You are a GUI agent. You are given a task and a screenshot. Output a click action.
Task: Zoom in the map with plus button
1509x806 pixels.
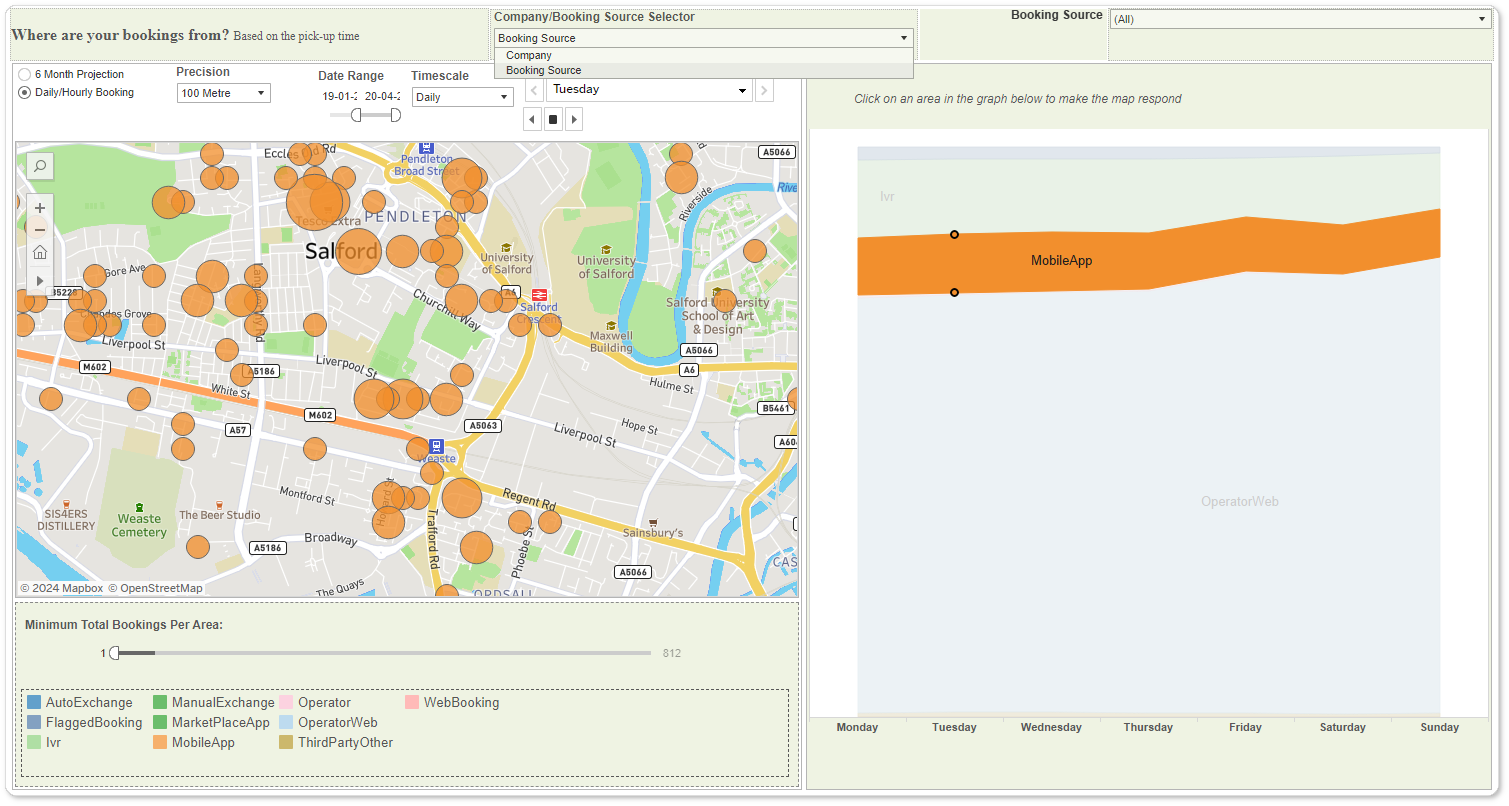(x=40, y=208)
